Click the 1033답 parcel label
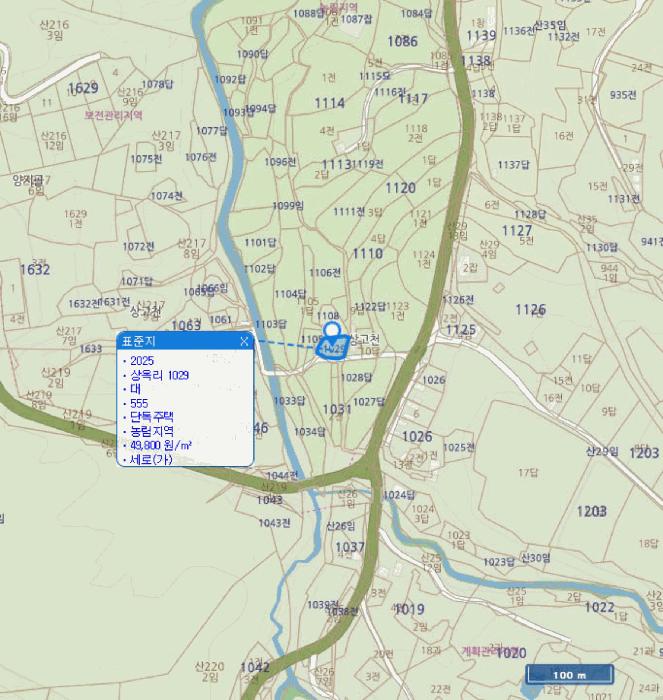Image resolution: width=663 pixels, height=700 pixels. point(289,401)
